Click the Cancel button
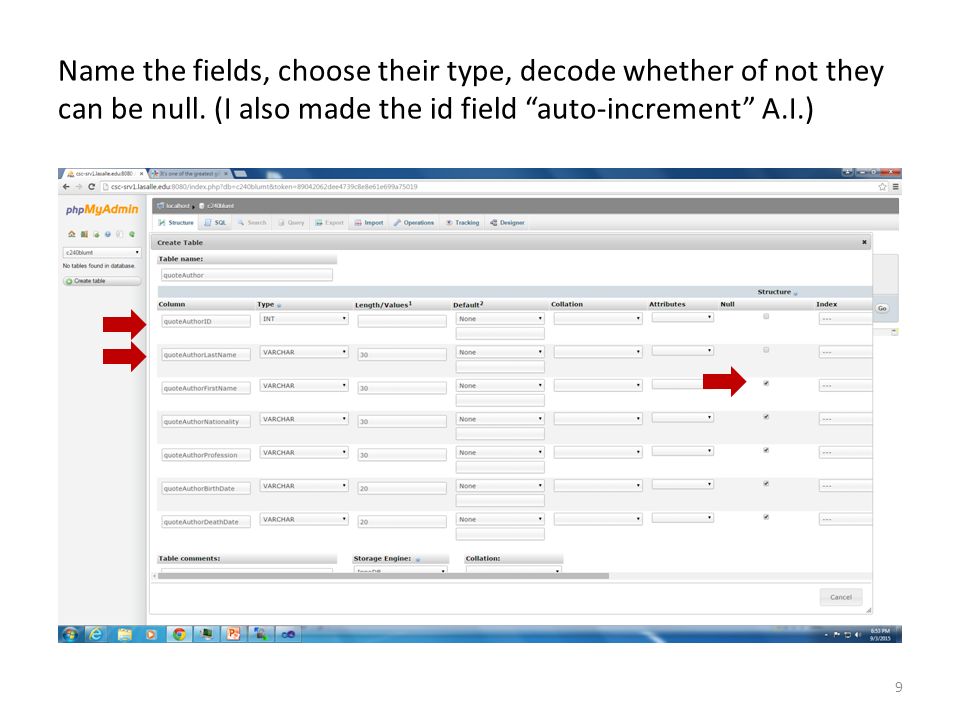 (841, 597)
